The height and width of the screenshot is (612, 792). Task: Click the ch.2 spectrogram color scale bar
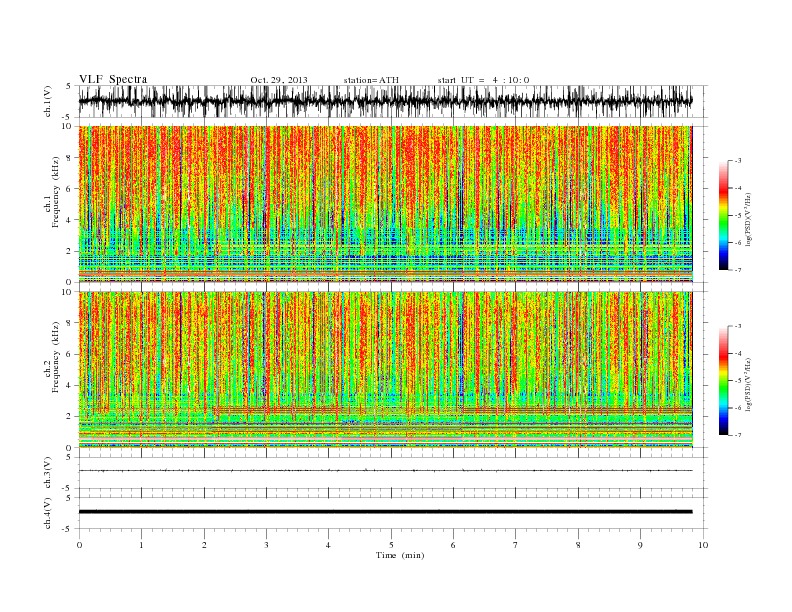point(723,381)
